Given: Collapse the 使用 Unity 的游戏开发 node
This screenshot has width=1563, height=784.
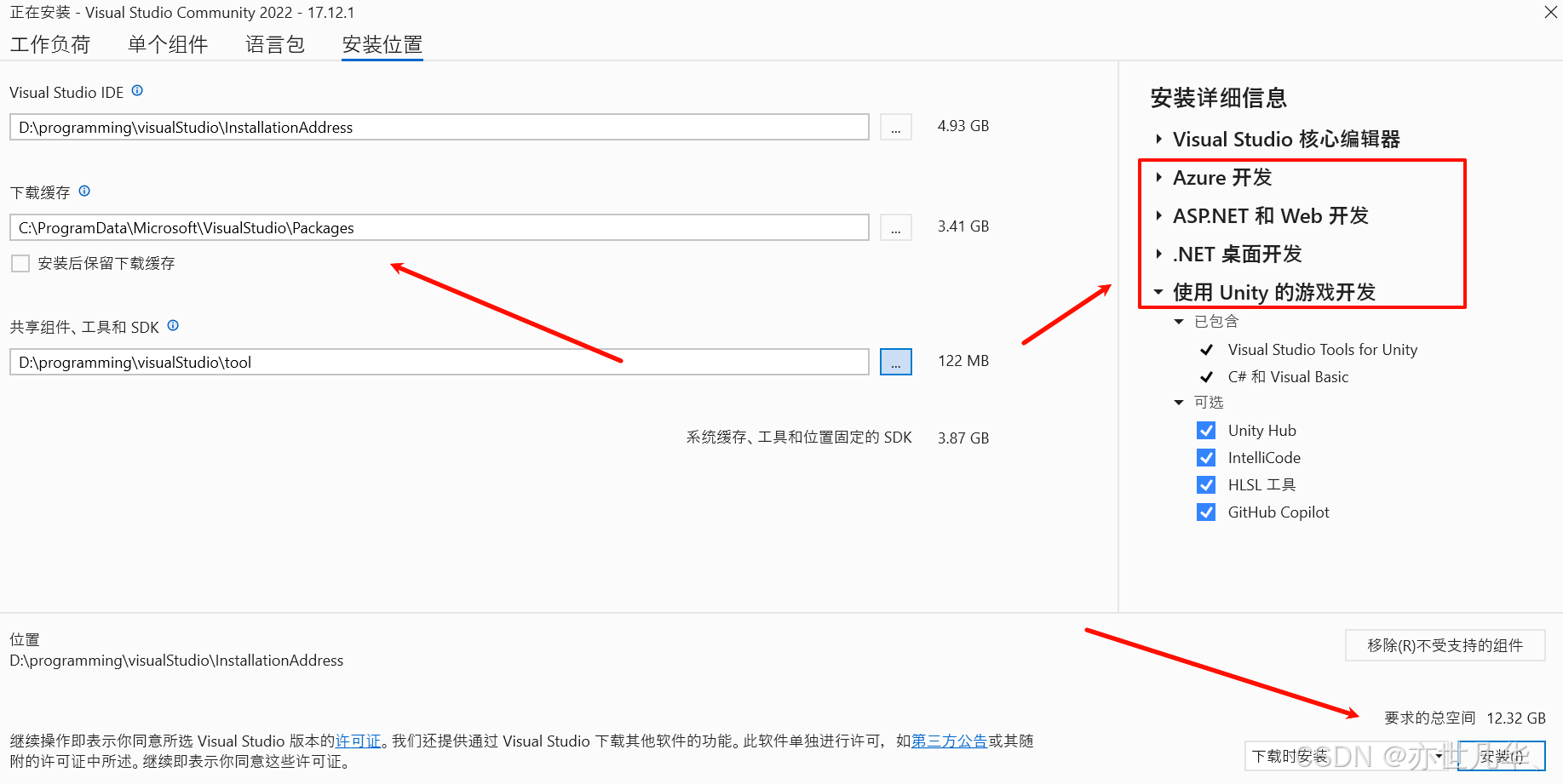Looking at the screenshot, I should 1158,292.
